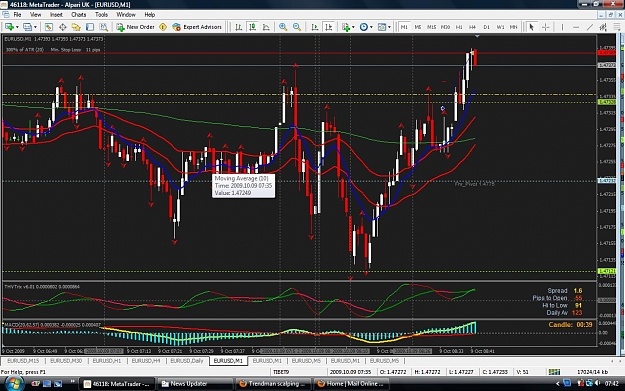Image resolution: width=625 pixels, height=391 pixels.
Task: Zoom out on the chart
Action: tap(297, 27)
